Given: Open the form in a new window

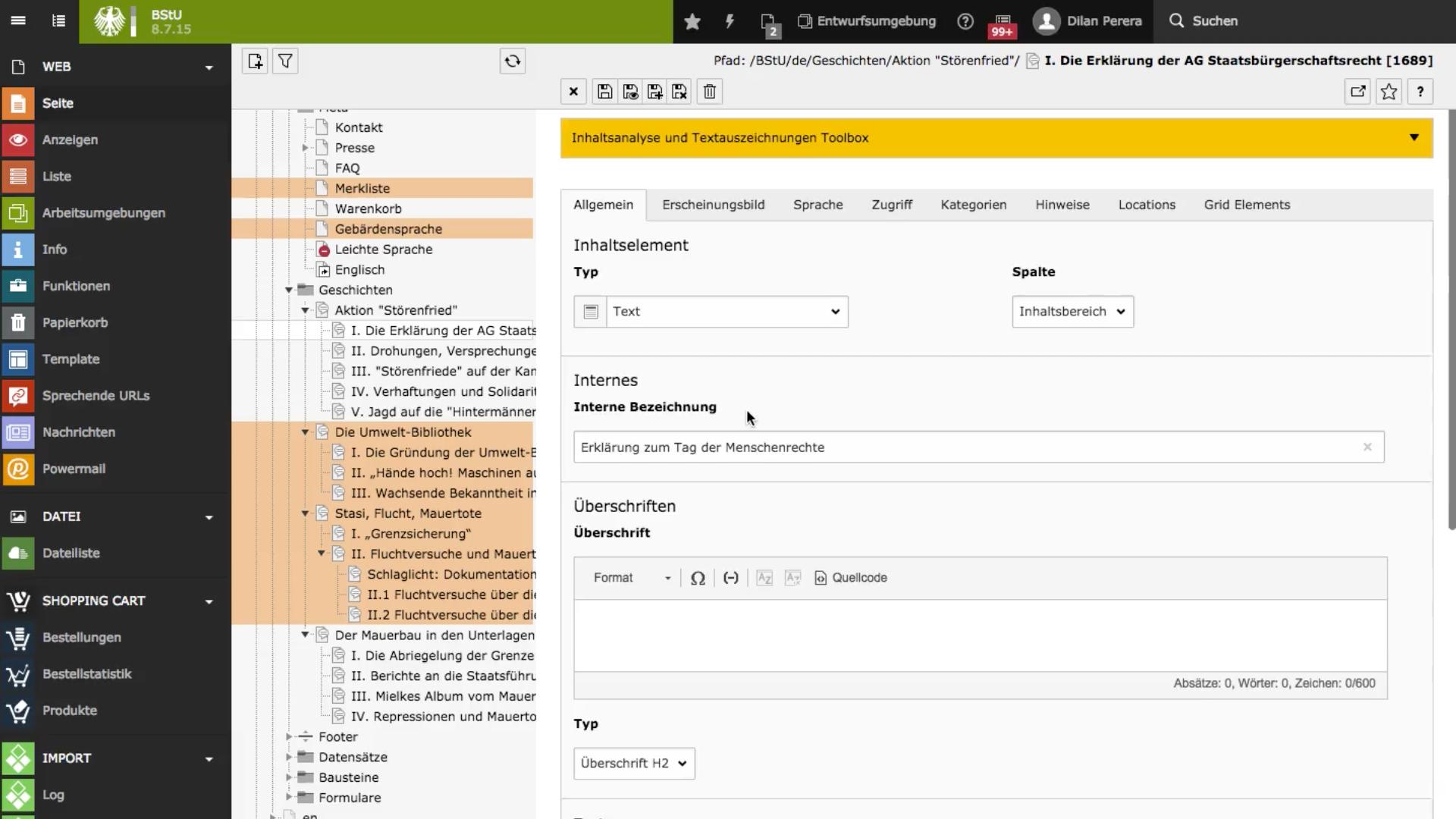Looking at the screenshot, I should tap(1358, 92).
